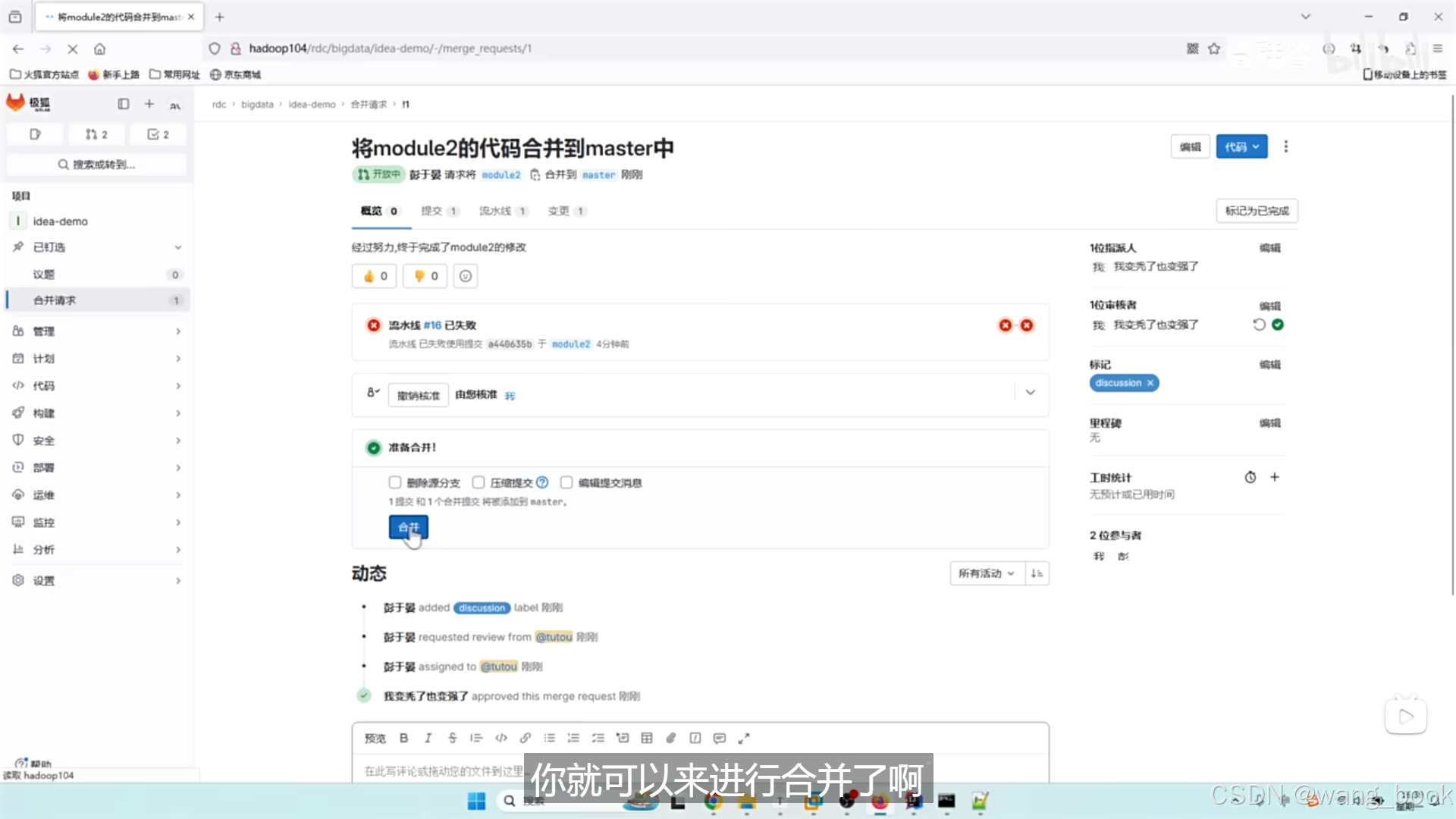Switch to the Overview tab
The width and height of the screenshot is (1456, 819).
click(380, 211)
